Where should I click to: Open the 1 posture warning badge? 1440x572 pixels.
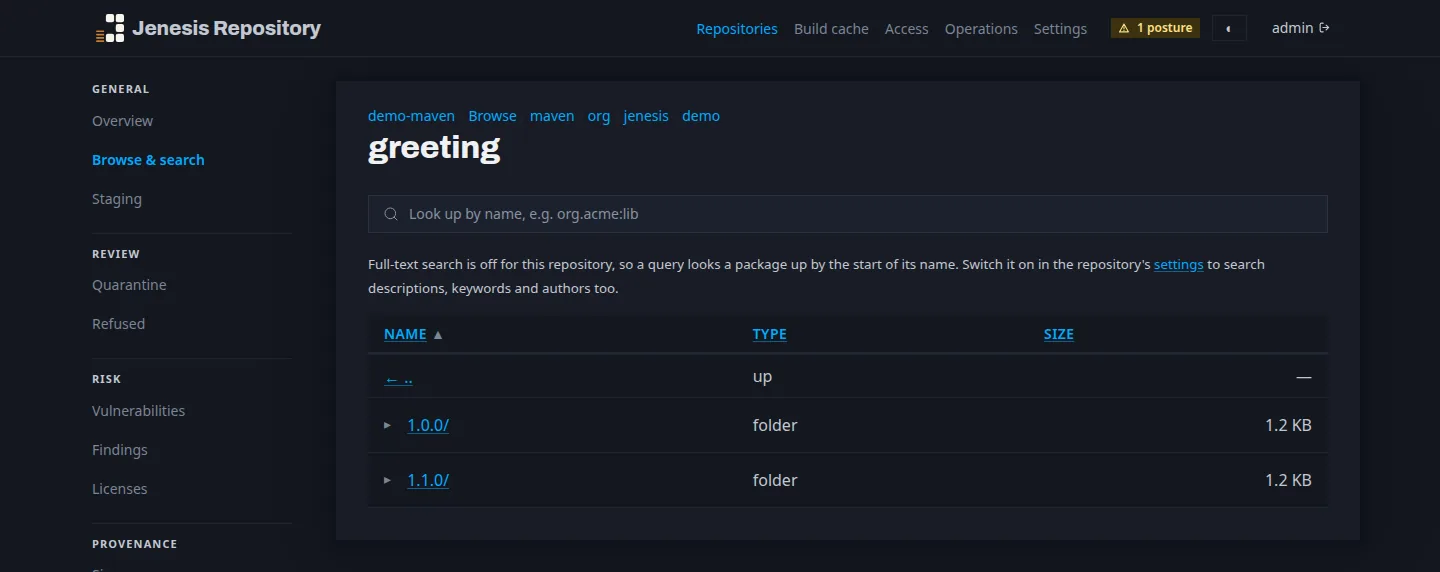click(1155, 28)
